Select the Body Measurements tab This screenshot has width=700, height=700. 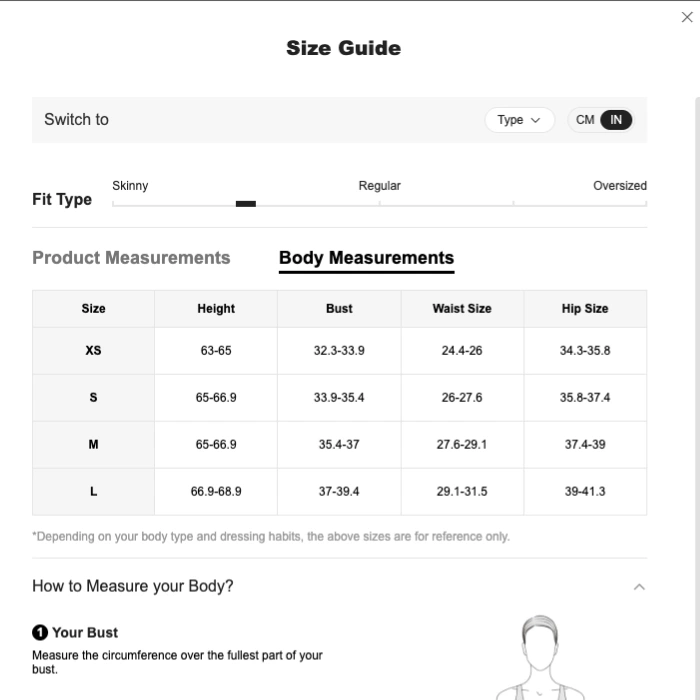(x=367, y=258)
